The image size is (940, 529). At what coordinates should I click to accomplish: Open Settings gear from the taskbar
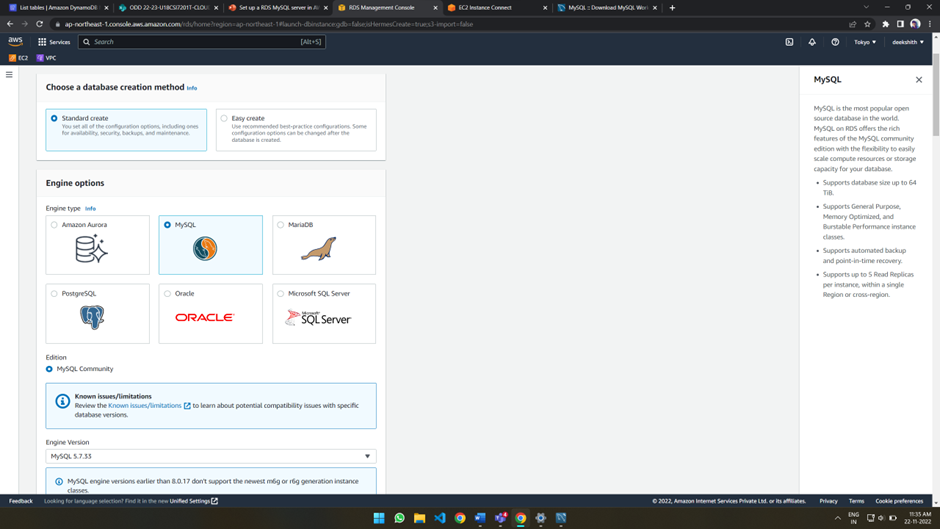[541, 518]
